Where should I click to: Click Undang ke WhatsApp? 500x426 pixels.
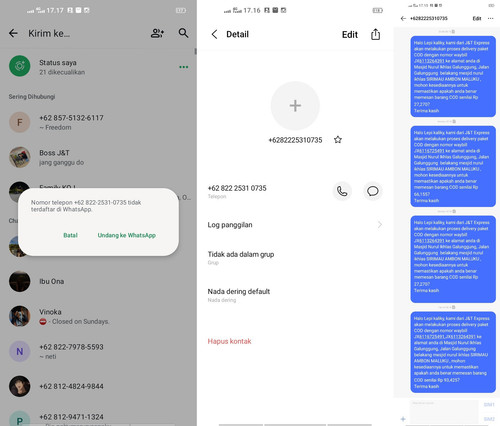tap(127, 235)
